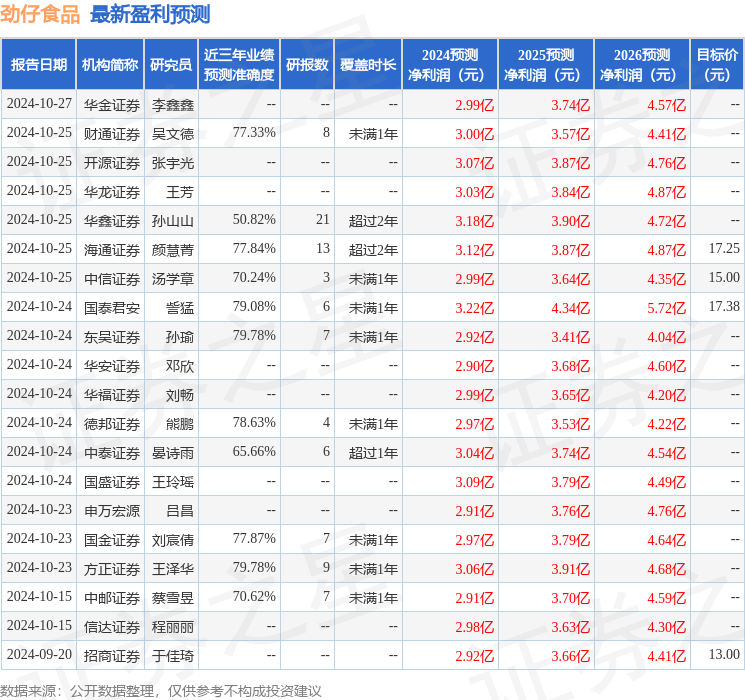This screenshot has width=745, height=700.
Task: Click accuracy value 77.33%
Action: tap(254, 133)
